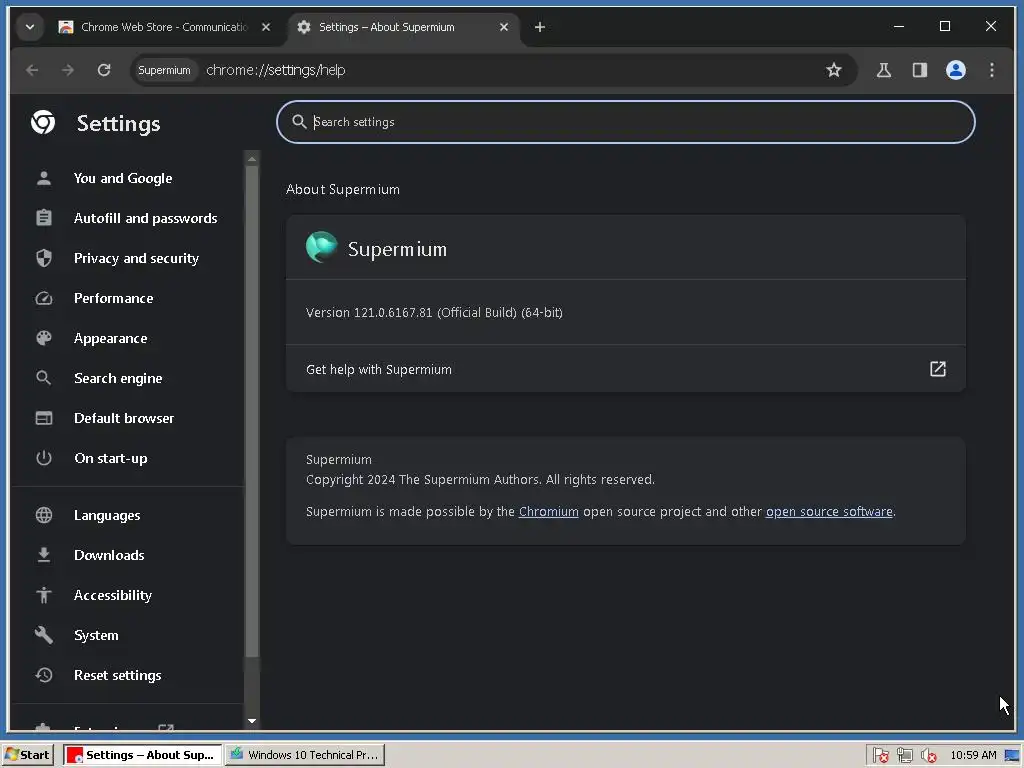This screenshot has height=768, width=1024.
Task: Toggle the side panel icon
Action: pos(920,70)
